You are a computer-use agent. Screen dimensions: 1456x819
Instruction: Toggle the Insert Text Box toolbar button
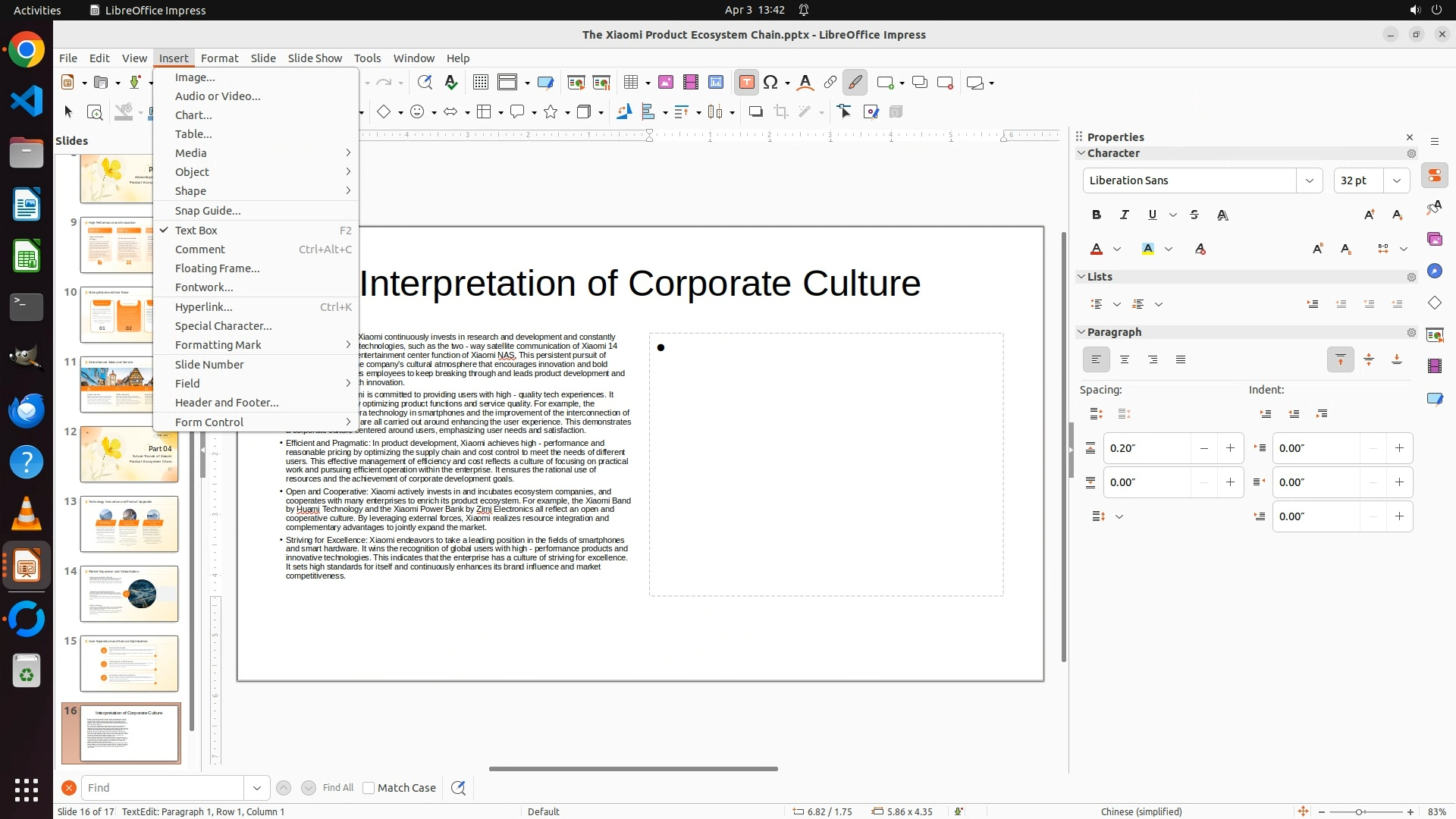tap(746, 83)
